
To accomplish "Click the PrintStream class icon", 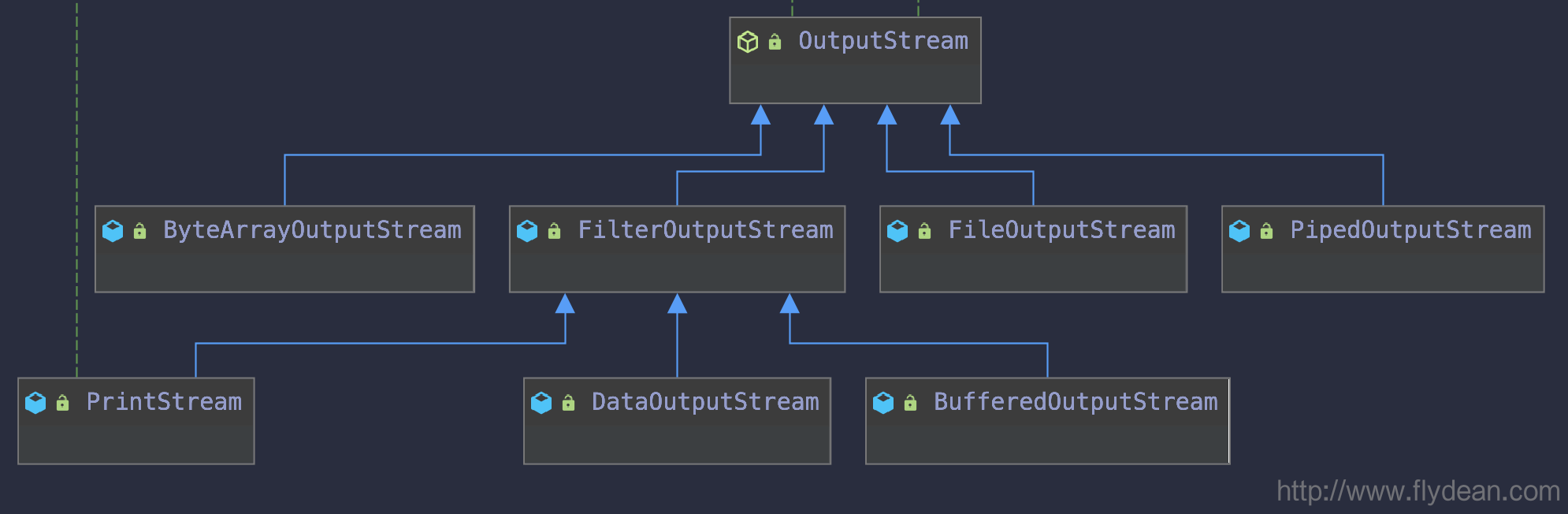I will 35,403.
